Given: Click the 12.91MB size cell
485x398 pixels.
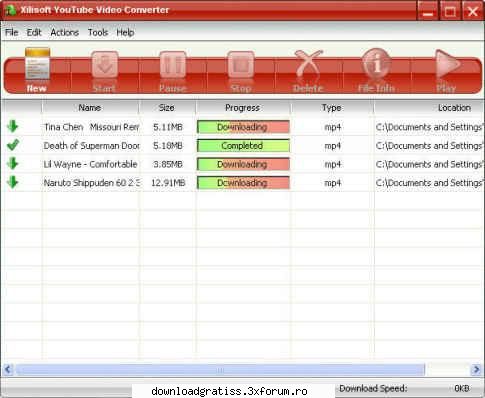Looking at the screenshot, I should (168, 183).
